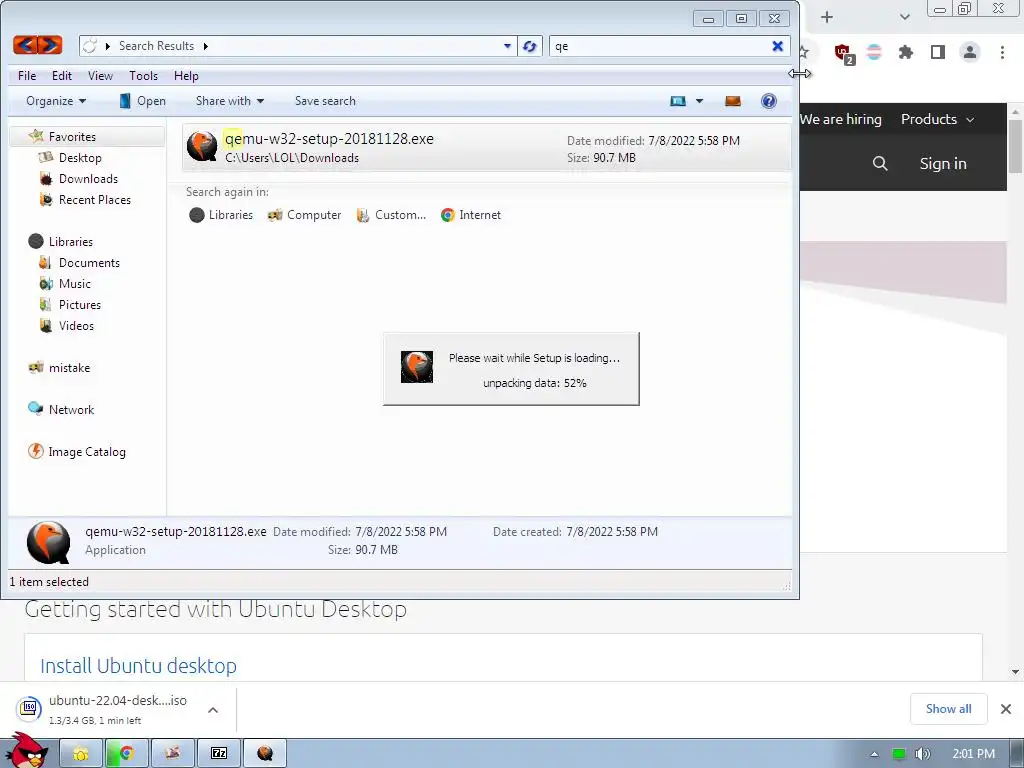Screen dimensions: 1024x768
Task: Select the qemu-w32-setup file icon in results
Action: (x=202, y=146)
